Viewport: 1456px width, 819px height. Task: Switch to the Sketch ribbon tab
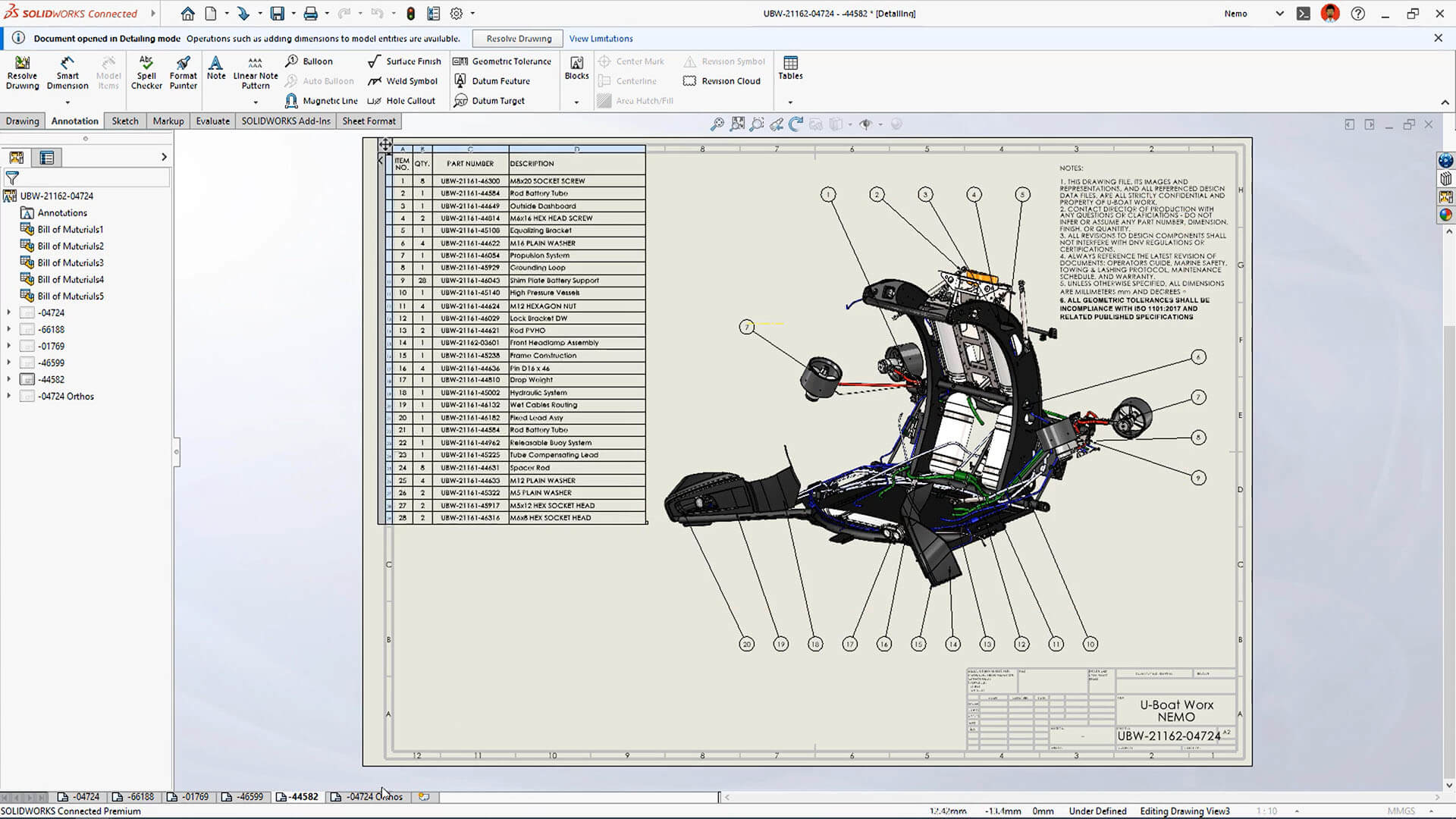(125, 121)
